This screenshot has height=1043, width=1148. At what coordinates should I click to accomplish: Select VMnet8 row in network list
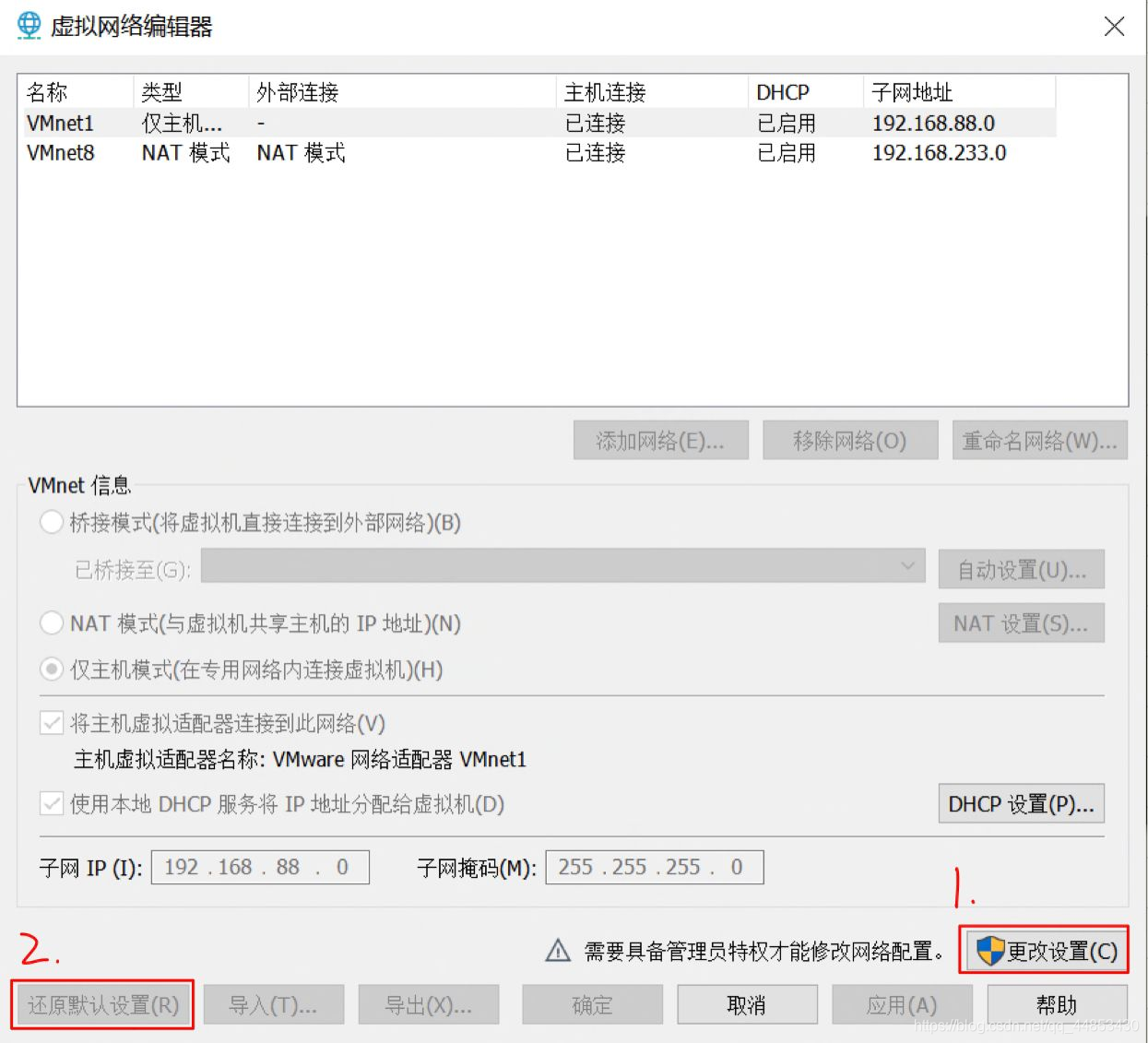click(539, 152)
